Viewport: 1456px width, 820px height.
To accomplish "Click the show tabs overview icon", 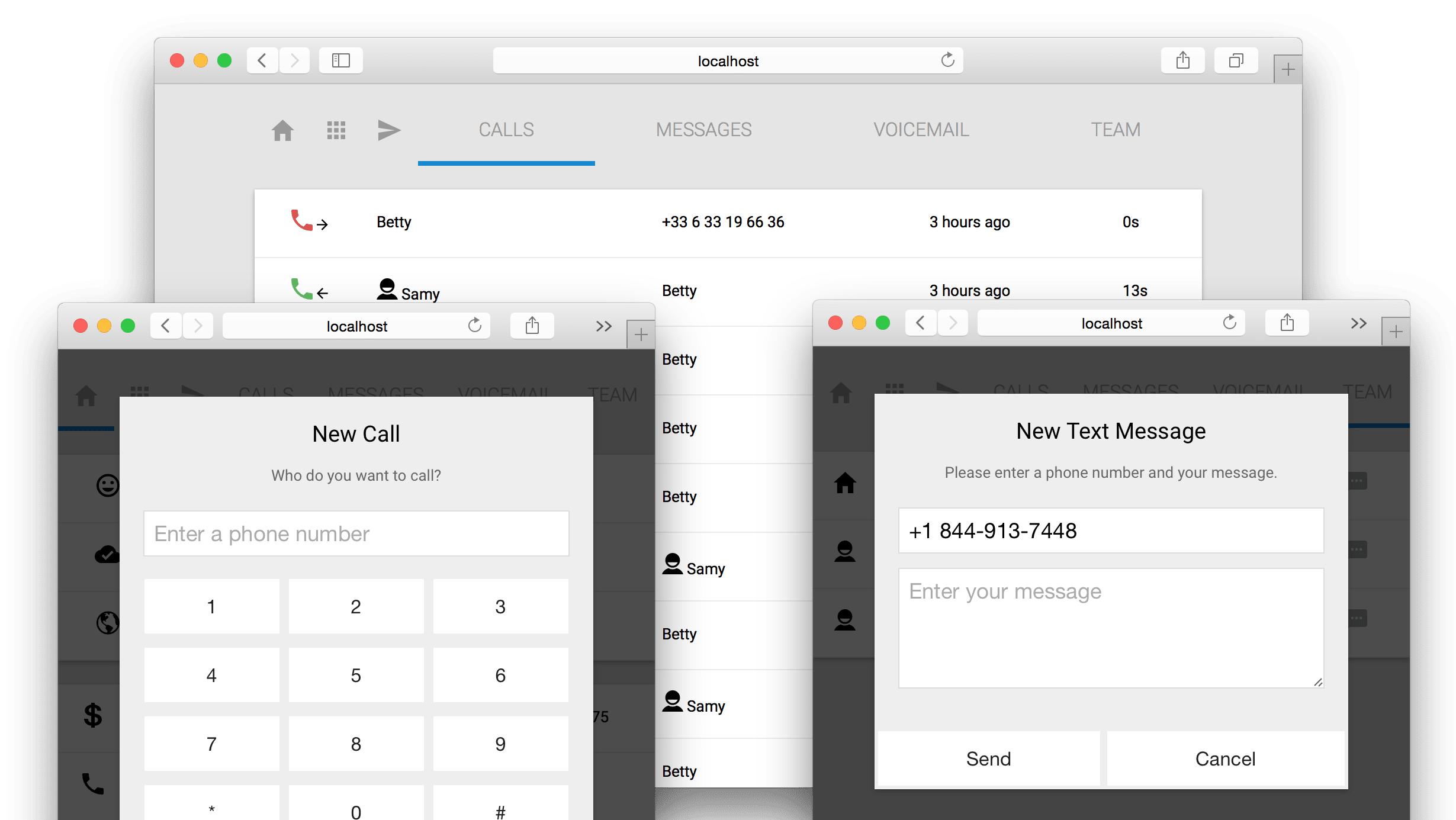I will [x=1236, y=60].
